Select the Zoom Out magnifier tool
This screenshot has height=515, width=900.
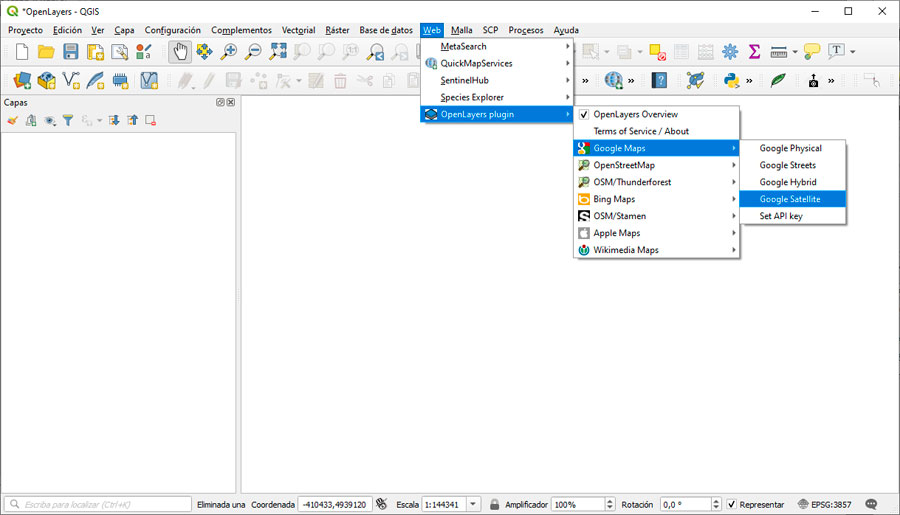(253, 52)
